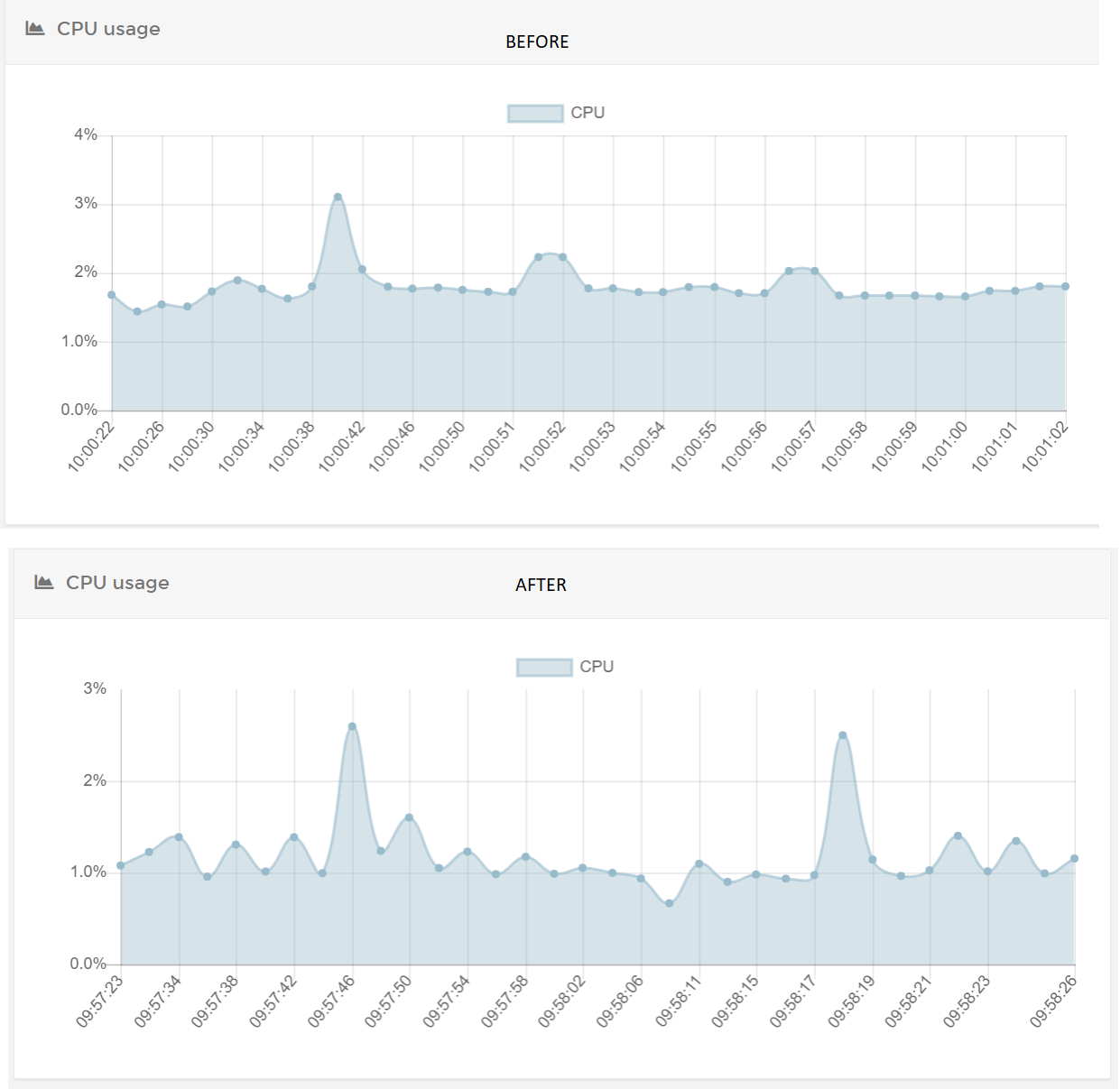Click the 09:58:06 x-axis label

coord(621,1001)
